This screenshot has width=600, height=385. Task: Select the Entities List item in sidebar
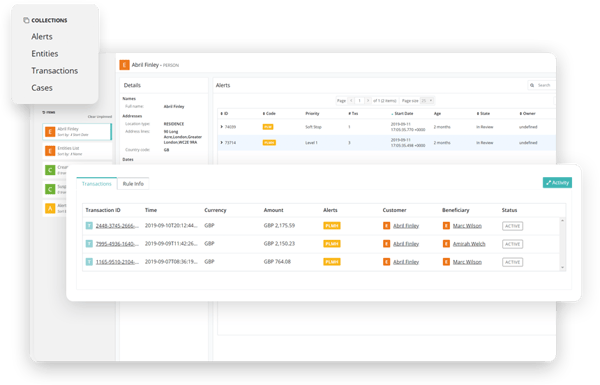tap(77, 151)
